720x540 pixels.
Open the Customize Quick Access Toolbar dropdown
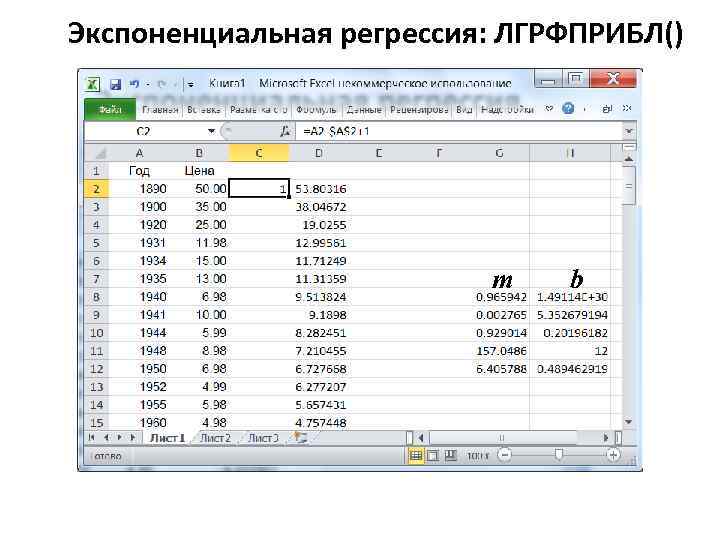[x=191, y=84]
